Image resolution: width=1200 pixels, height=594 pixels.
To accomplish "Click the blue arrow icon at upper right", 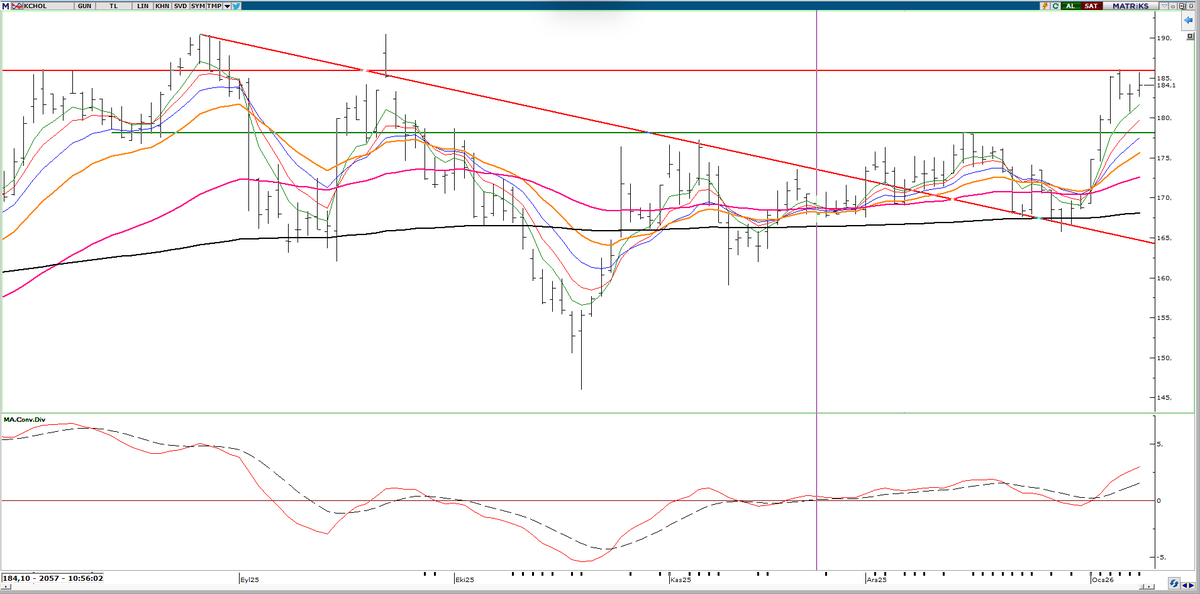I will (x=1188, y=20).
